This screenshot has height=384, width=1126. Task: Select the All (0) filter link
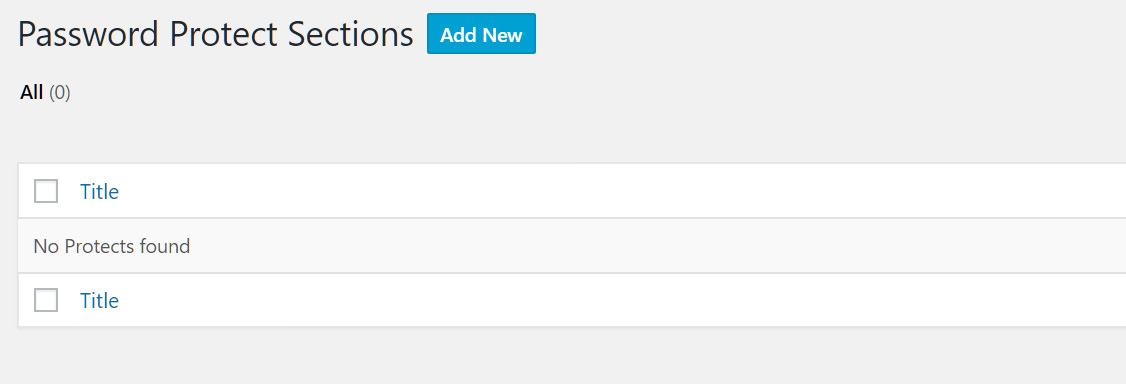coord(45,93)
